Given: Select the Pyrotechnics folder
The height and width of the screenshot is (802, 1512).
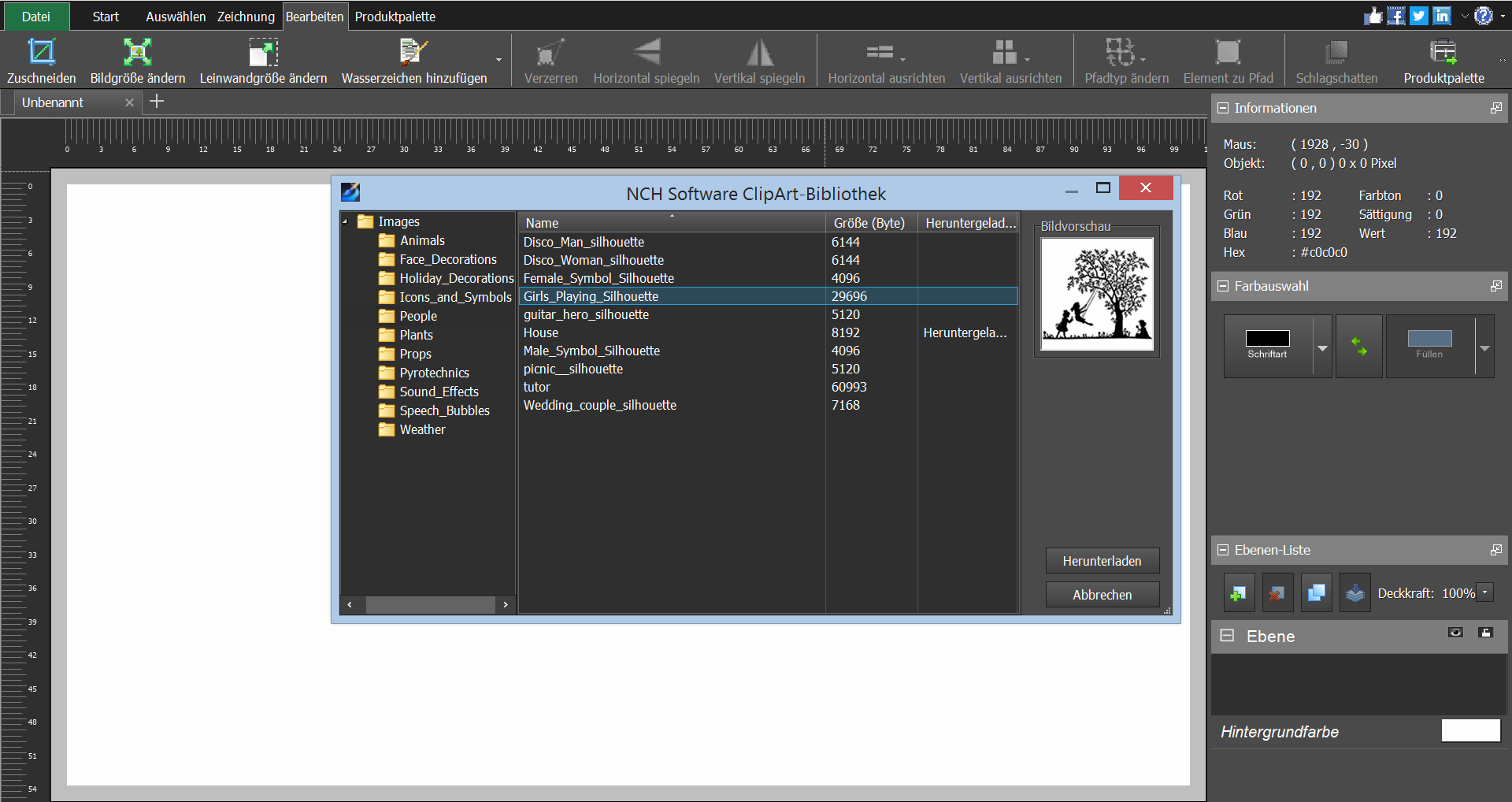Looking at the screenshot, I should click(434, 373).
